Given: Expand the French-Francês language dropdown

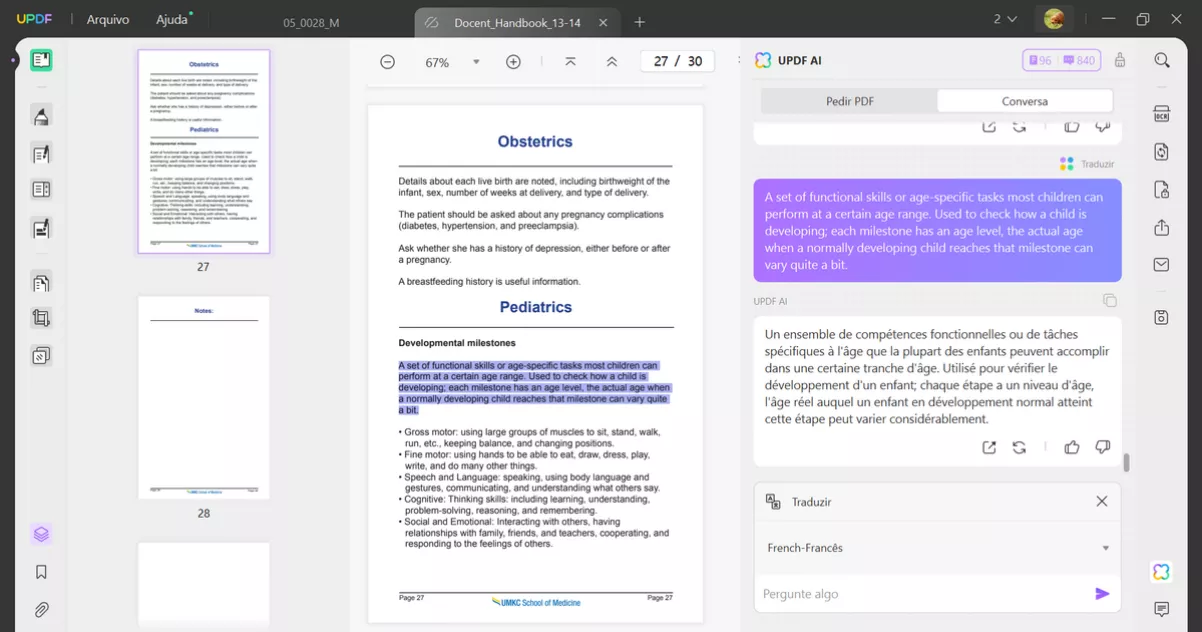Looking at the screenshot, I should pos(1105,548).
